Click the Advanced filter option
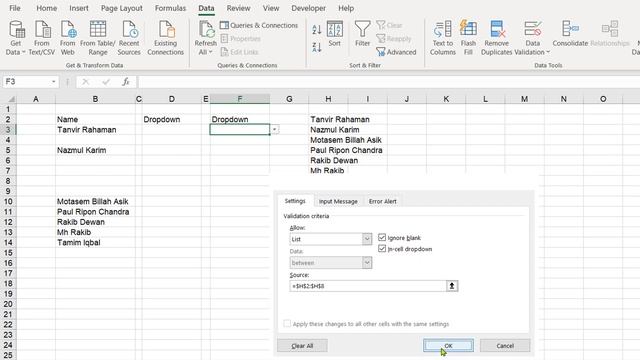This screenshot has height=360, width=640. [x=396, y=52]
